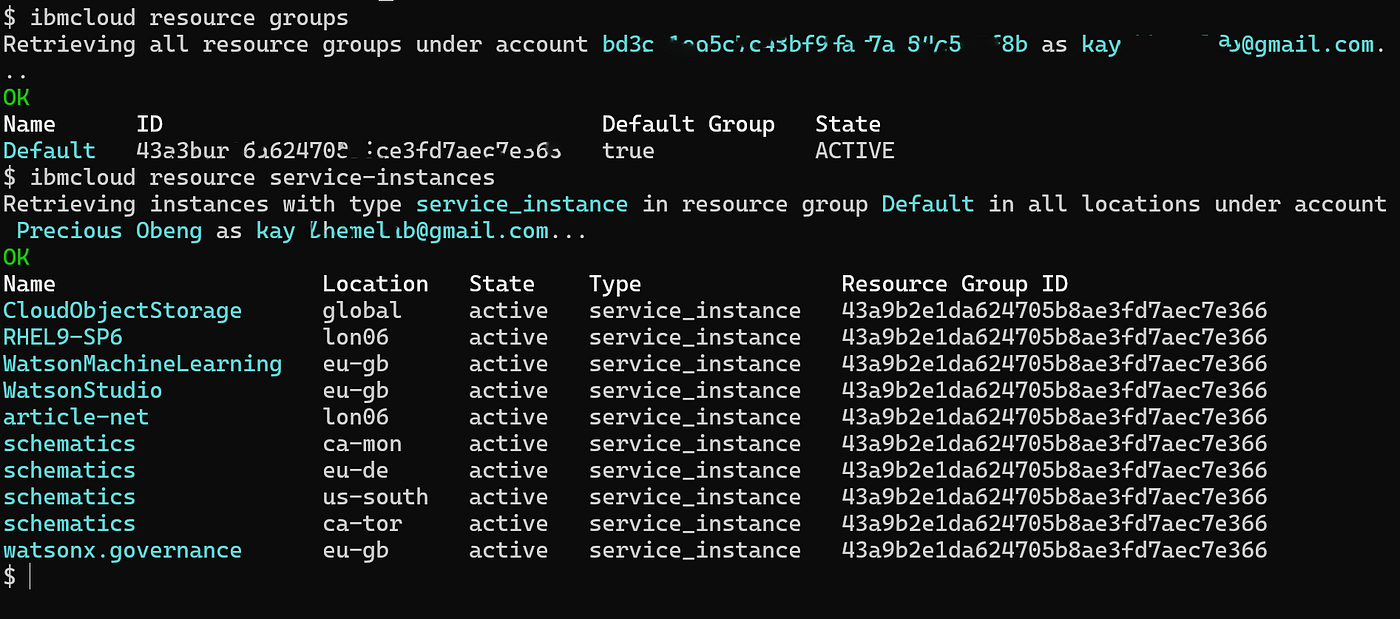Viewport: 1400px width, 619px height.
Task: Click 'schematics' in the ca-mon row
Action: (69, 444)
